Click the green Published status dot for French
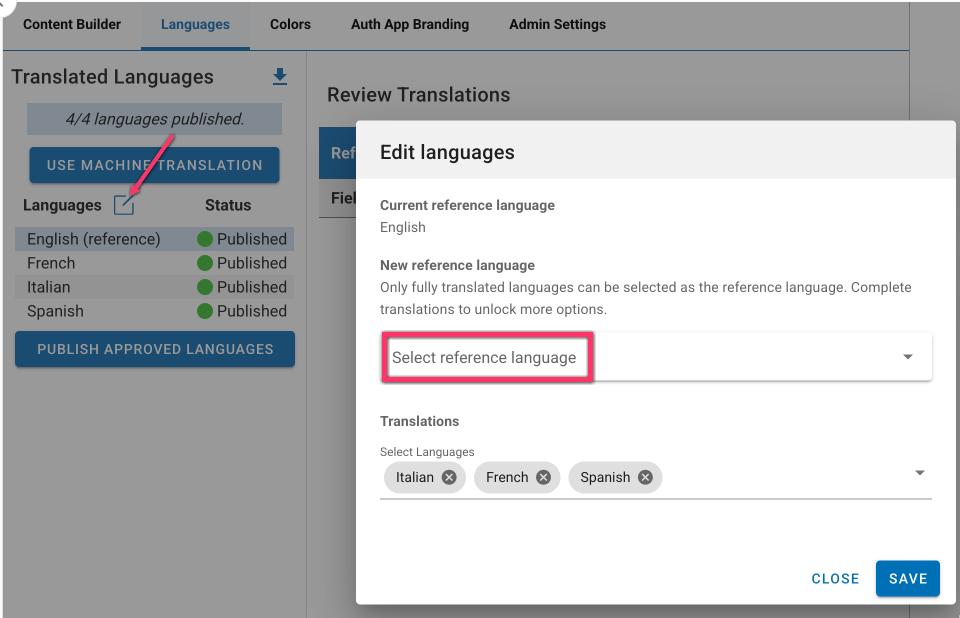This screenshot has height=618, width=960. [x=205, y=263]
